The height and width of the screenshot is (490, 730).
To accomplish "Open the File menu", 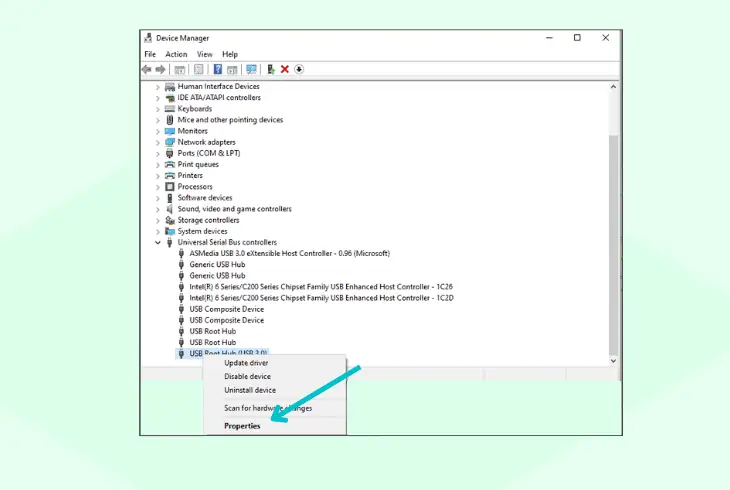I will (150, 54).
